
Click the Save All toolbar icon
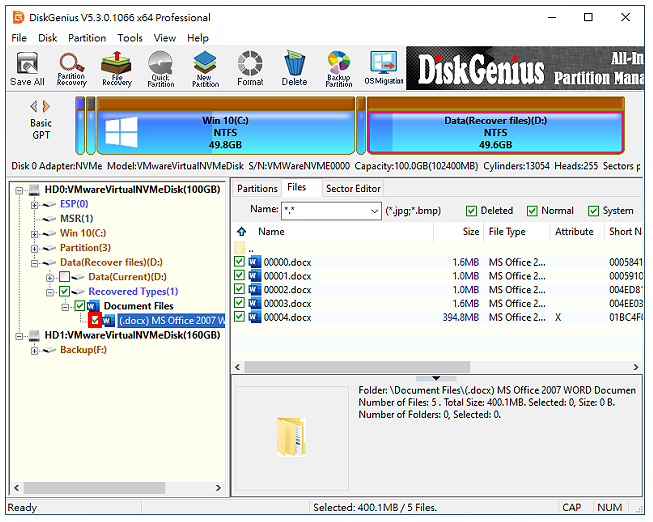(27, 69)
